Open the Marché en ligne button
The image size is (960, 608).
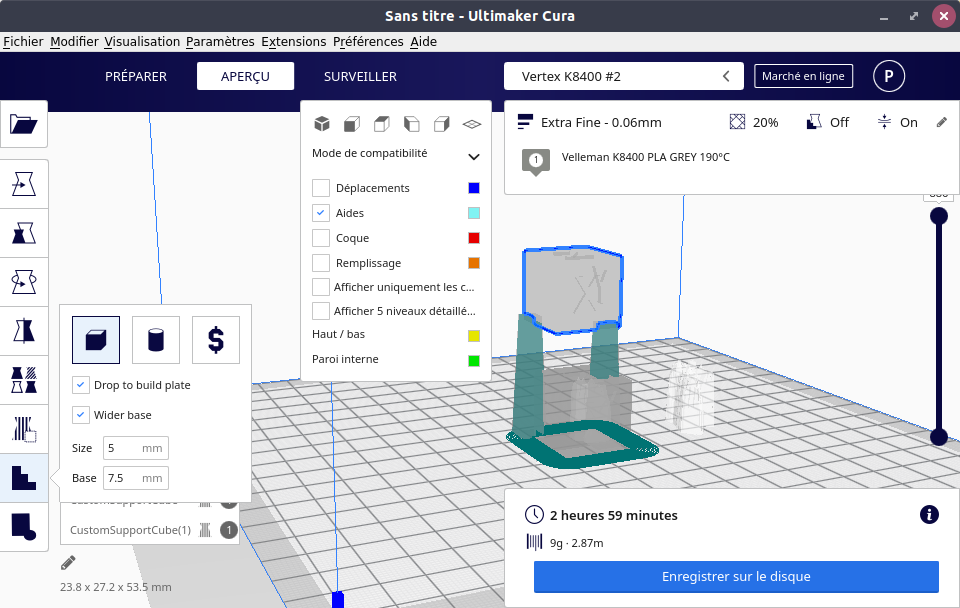pos(803,76)
